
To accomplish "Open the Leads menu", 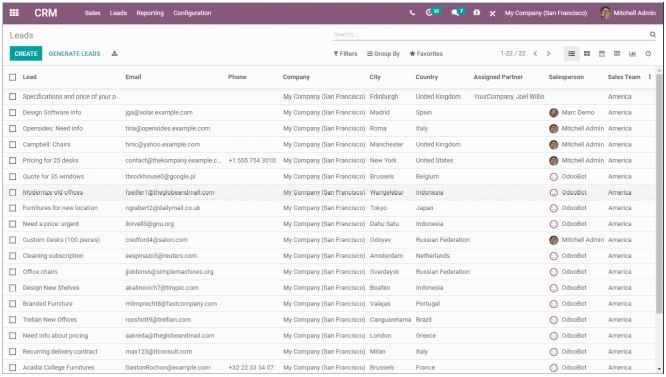I will coord(118,13).
